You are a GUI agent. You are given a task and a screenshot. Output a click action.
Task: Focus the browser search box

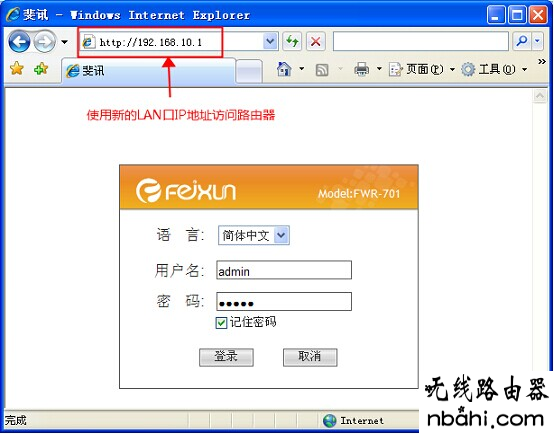(x=421, y=41)
